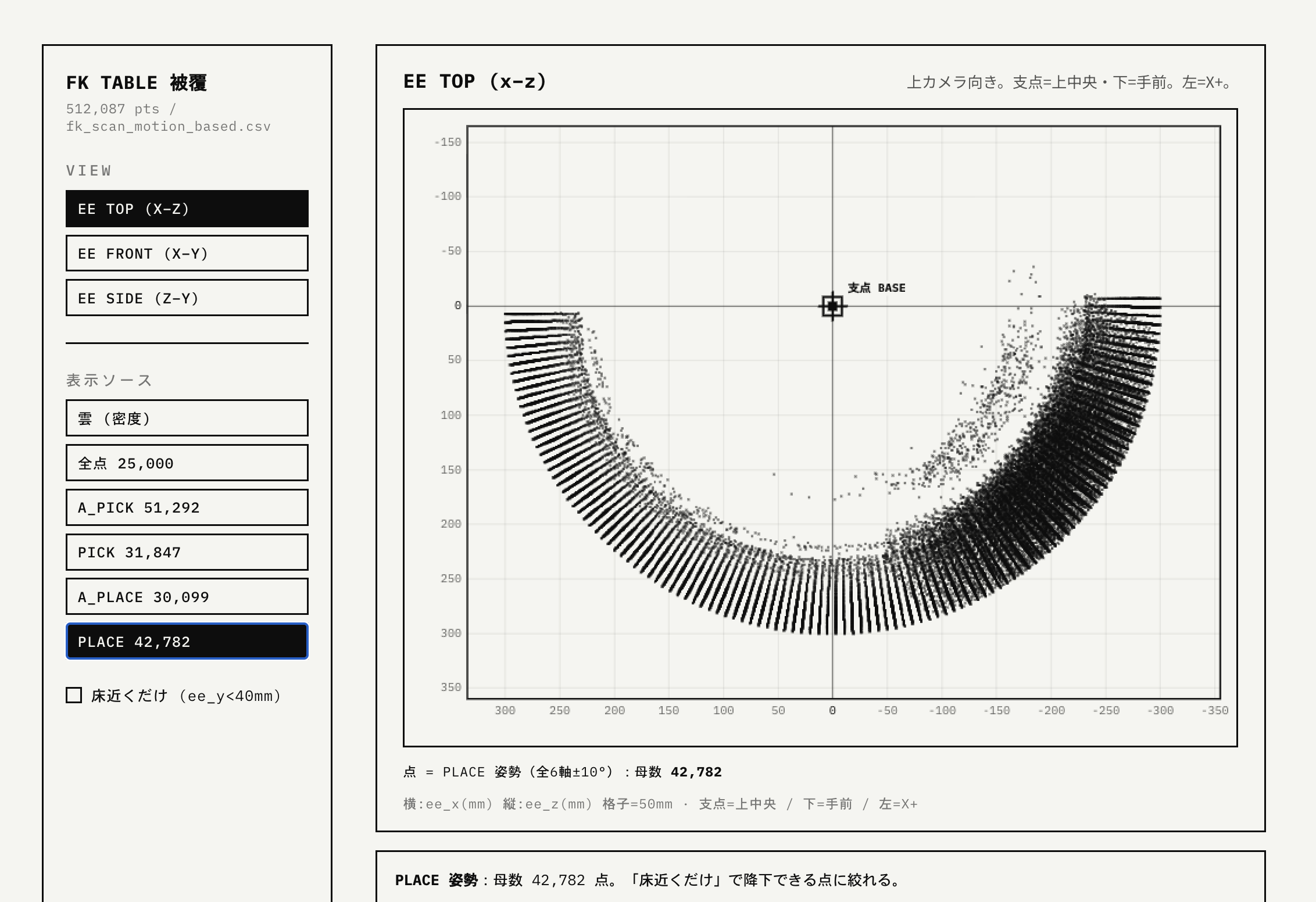Click the 母数 42,782 count text

click(678, 772)
